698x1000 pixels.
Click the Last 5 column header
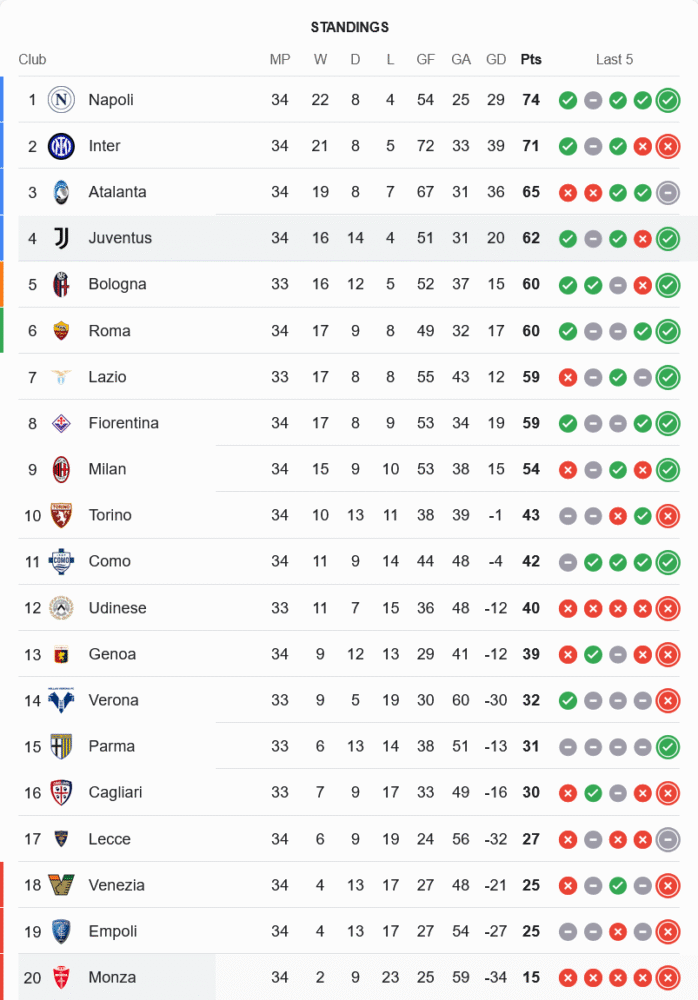tap(614, 59)
